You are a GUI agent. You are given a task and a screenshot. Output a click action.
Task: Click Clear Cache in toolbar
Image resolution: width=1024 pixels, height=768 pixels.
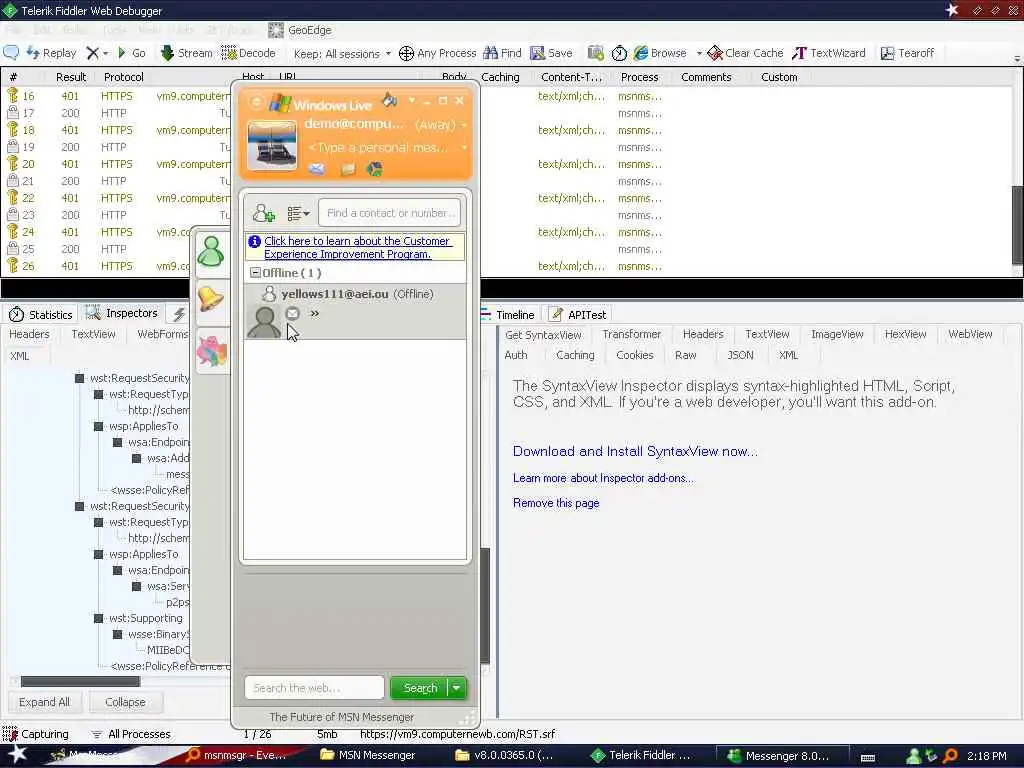tap(746, 53)
